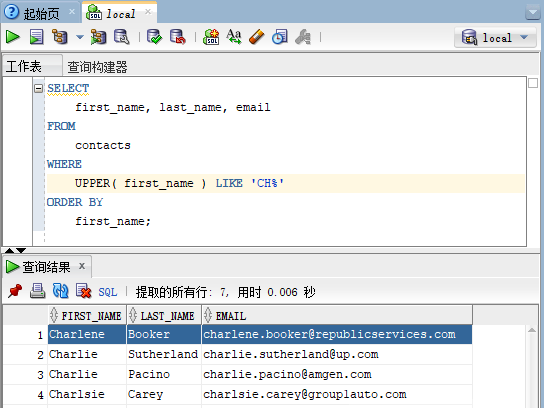Image resolution: width=544 pixels, height=408 pixels.
Task: Switch to the 起始页 tab
Action: point(41,14)
